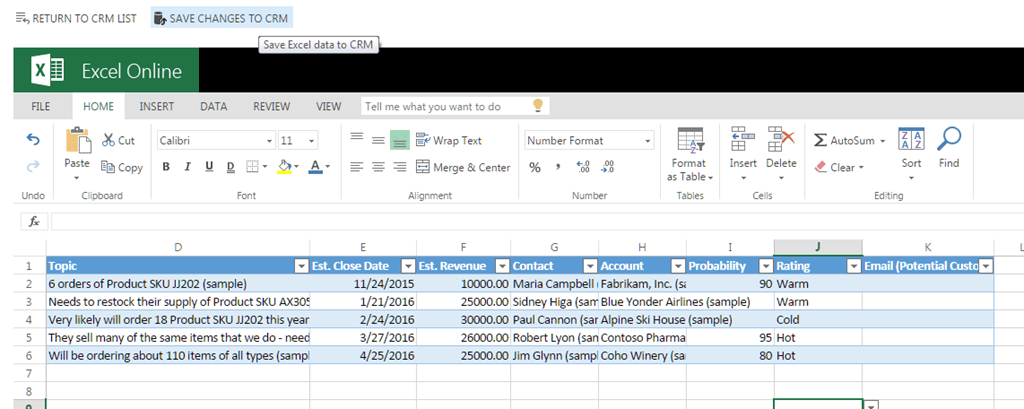Toggle Bold formatting

pos(166,167)
